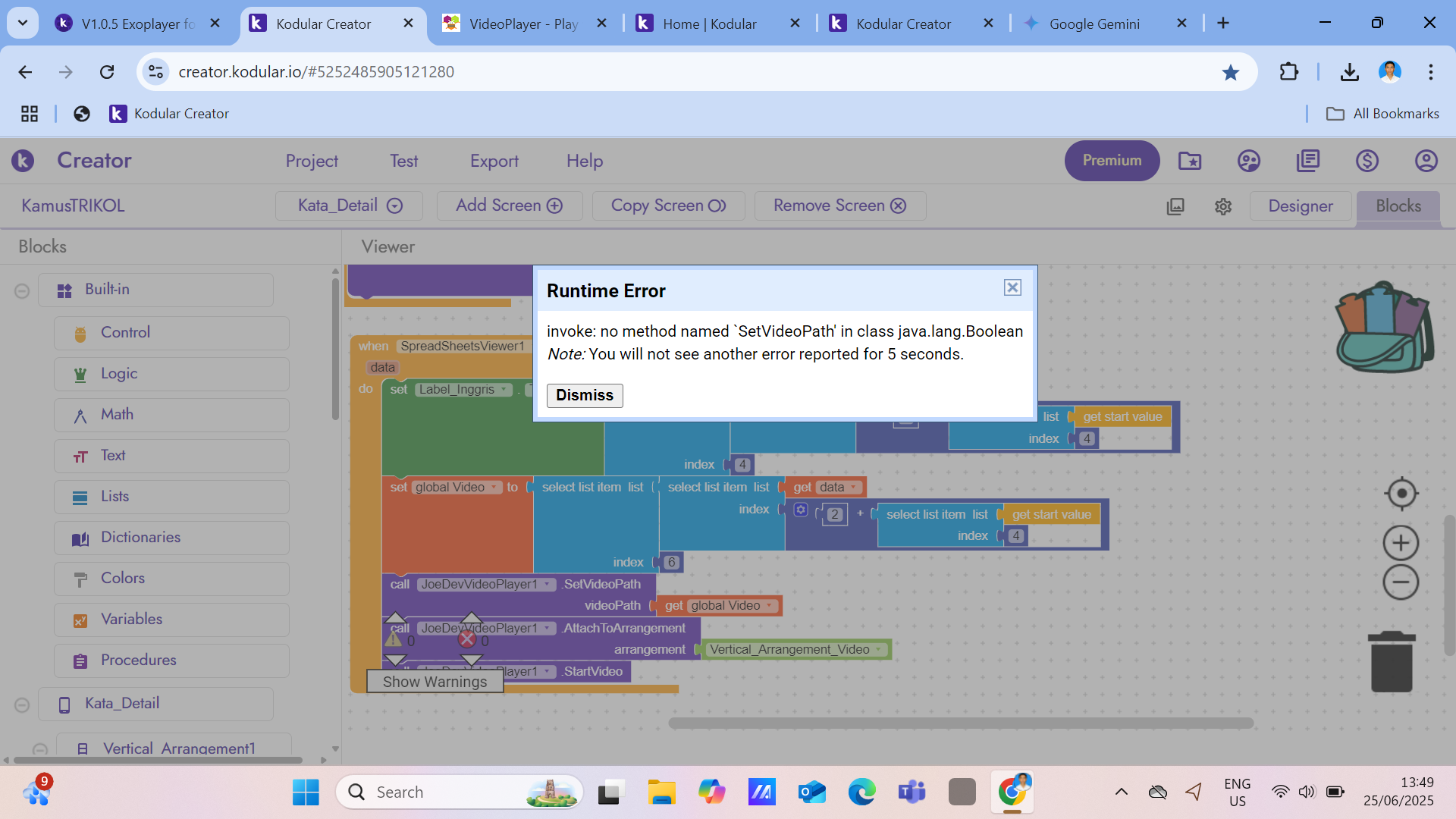Screen dimensions: 1456x819
Task: Open the assets gallery icon
Action: (x=1175, y=206)
